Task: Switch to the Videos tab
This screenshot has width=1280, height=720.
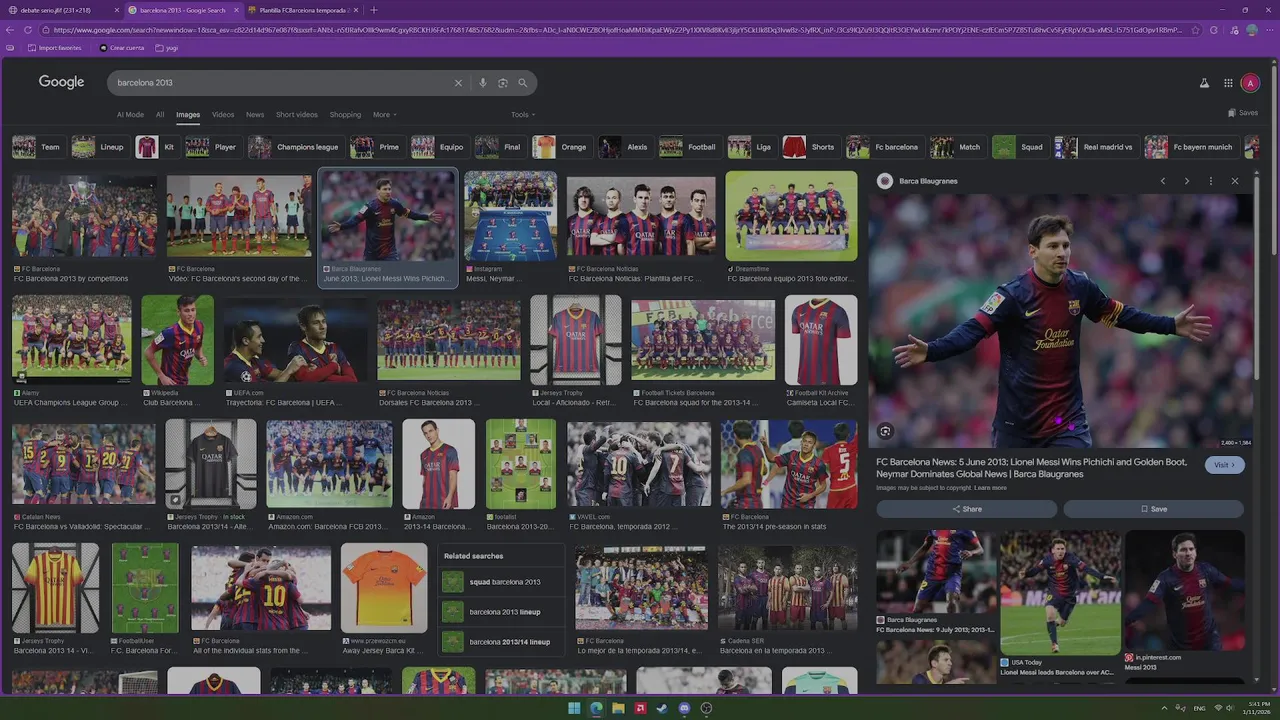Action: pyautogui.click(x=223, y=115)
